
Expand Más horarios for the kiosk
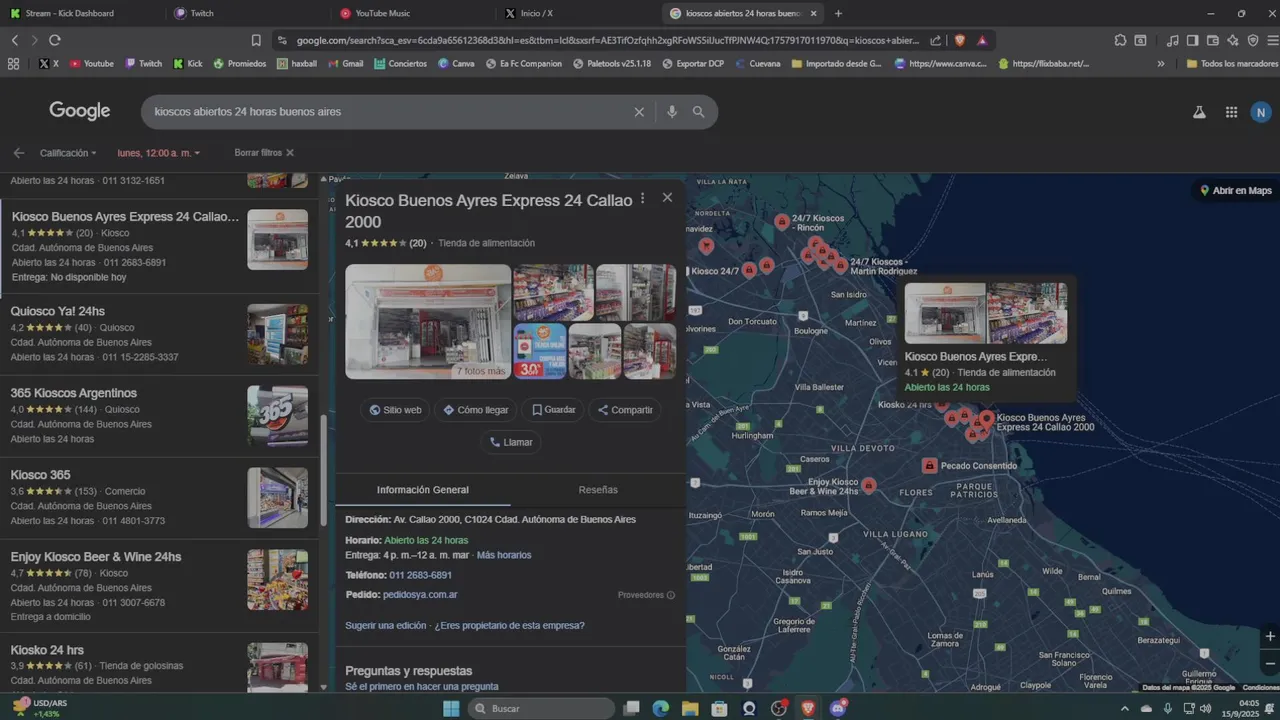(x=504, y=555)
